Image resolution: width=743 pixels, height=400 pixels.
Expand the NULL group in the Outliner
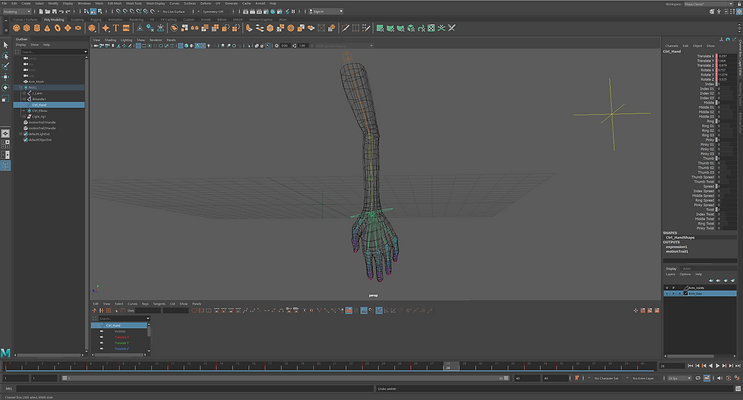20,88
